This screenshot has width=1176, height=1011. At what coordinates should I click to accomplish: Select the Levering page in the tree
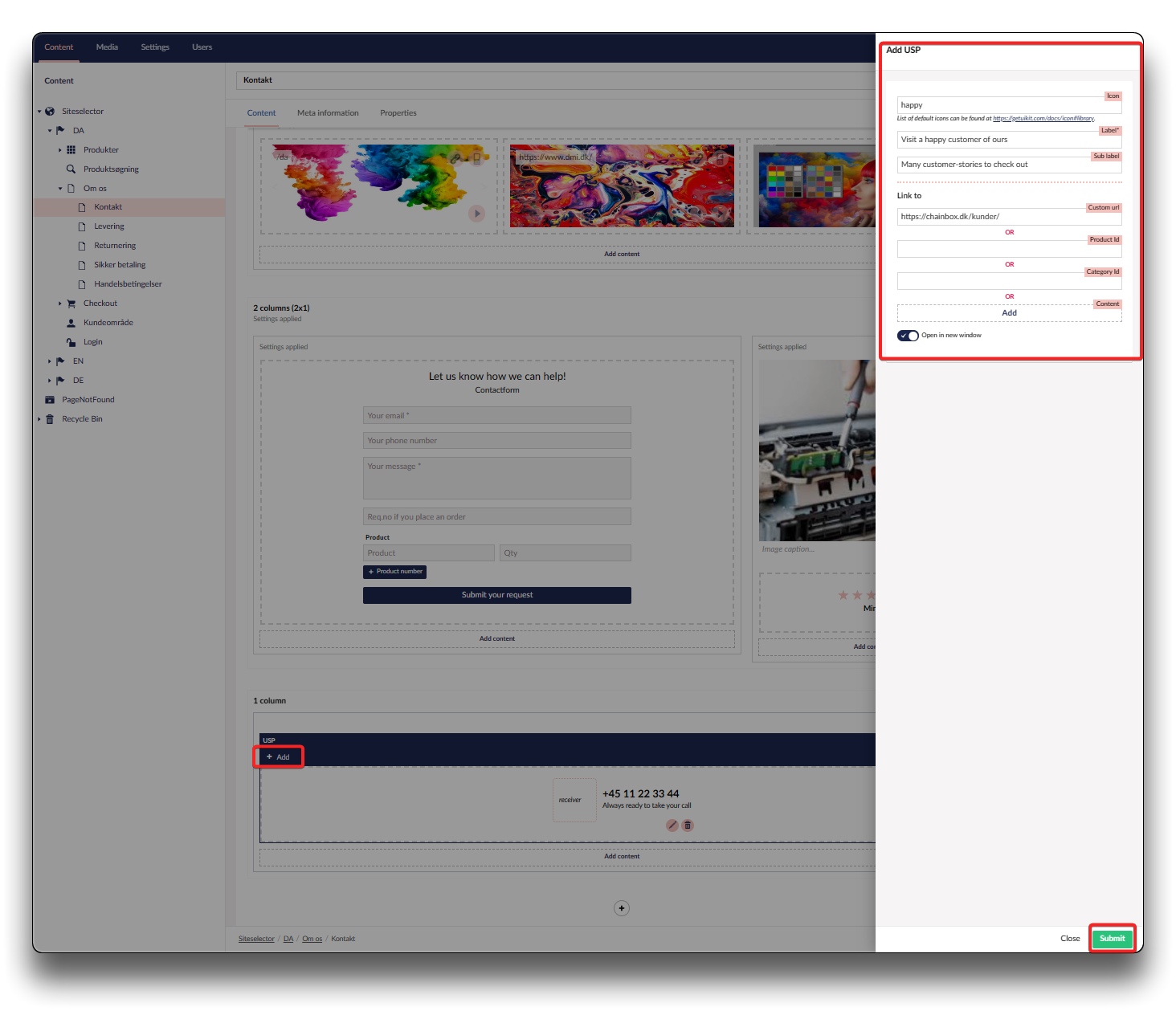click(x=109, y=226)
